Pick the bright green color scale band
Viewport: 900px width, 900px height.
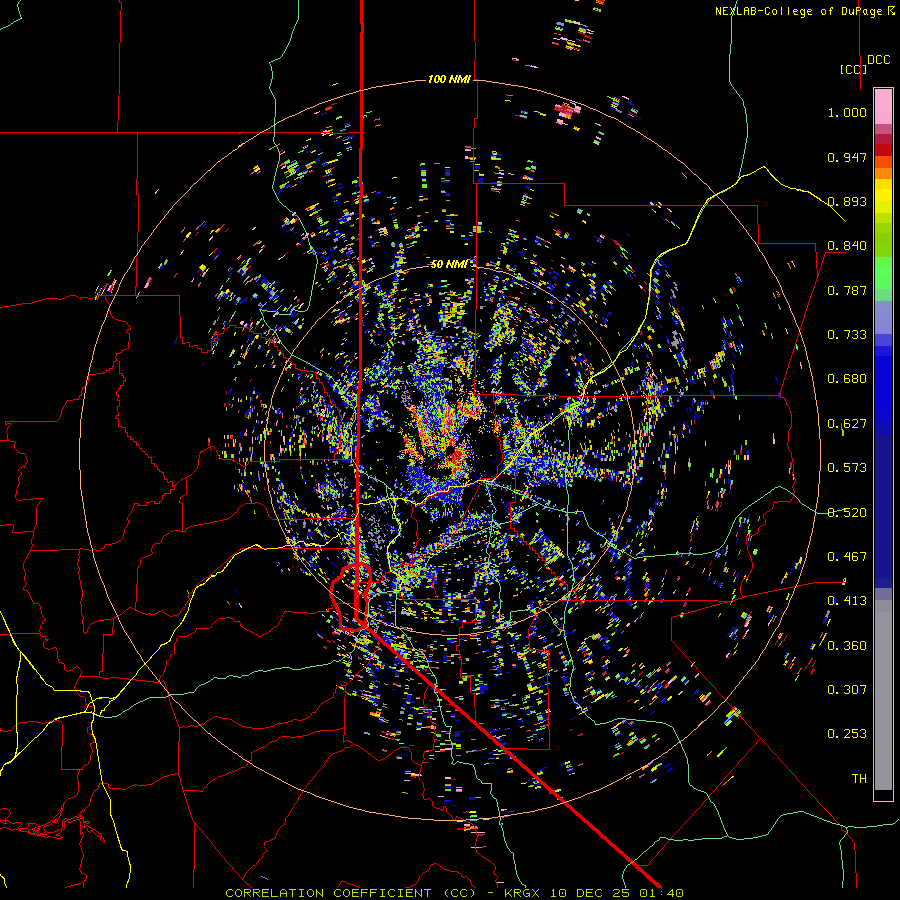(x=883, y=273)
